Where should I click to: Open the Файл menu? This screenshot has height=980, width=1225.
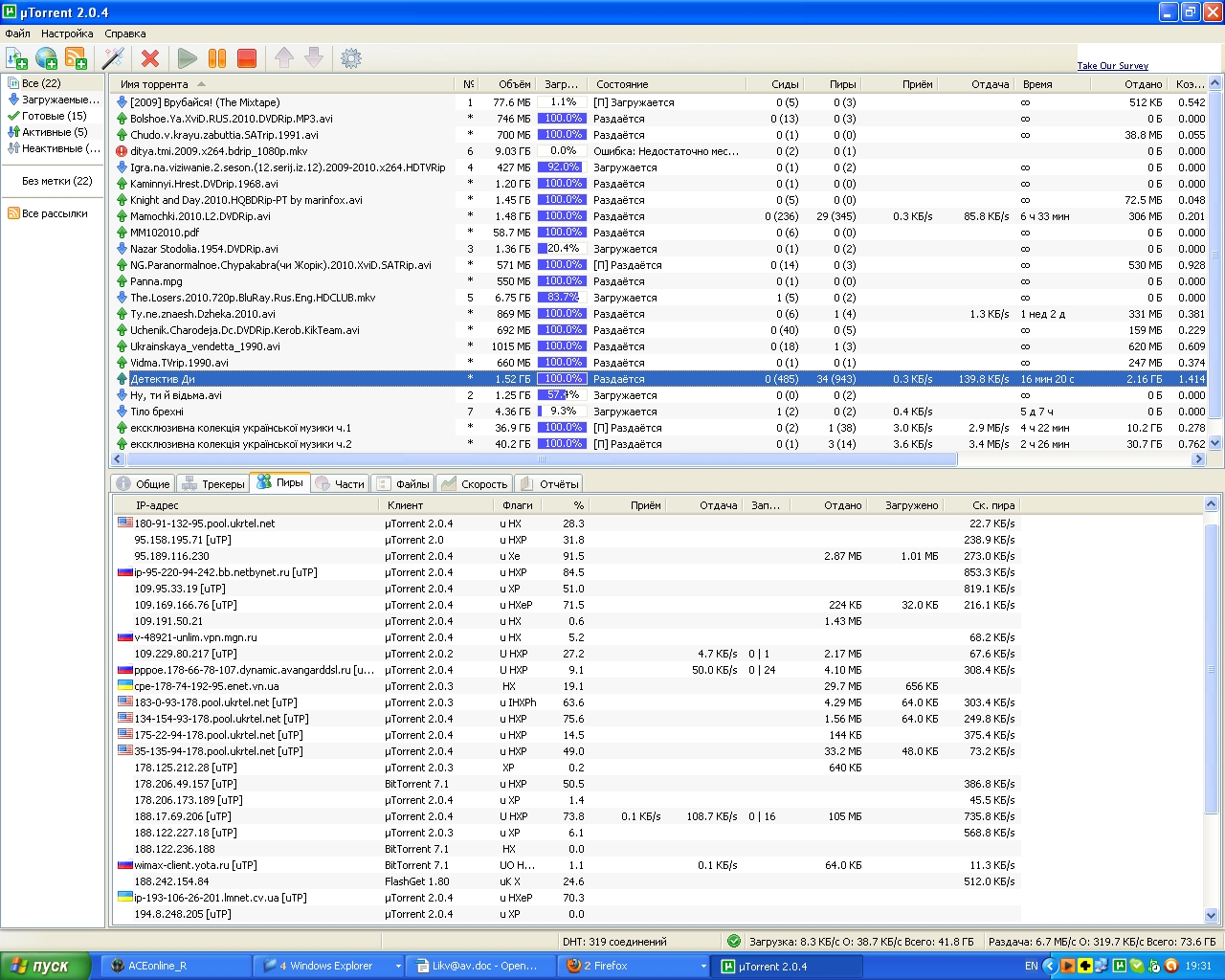[x=17, y=33]
